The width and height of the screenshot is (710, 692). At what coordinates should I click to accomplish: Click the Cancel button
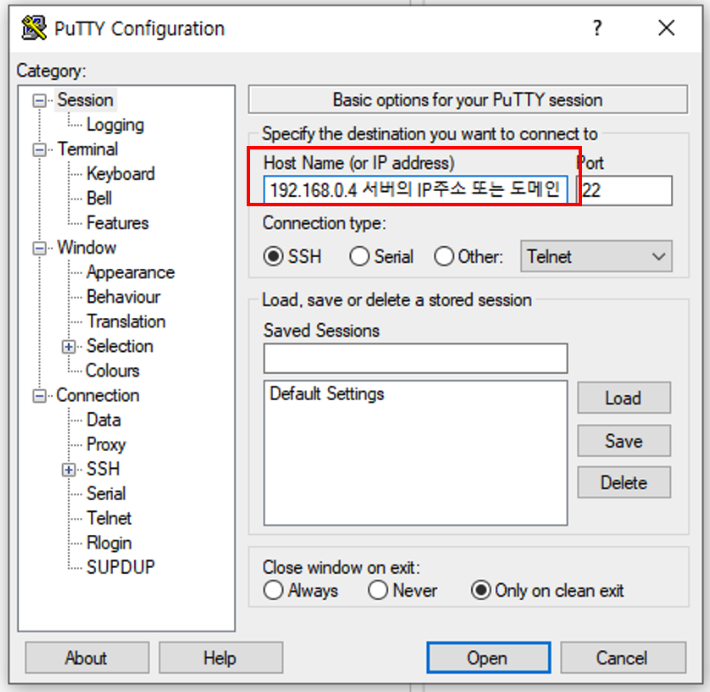coord(623,658)
